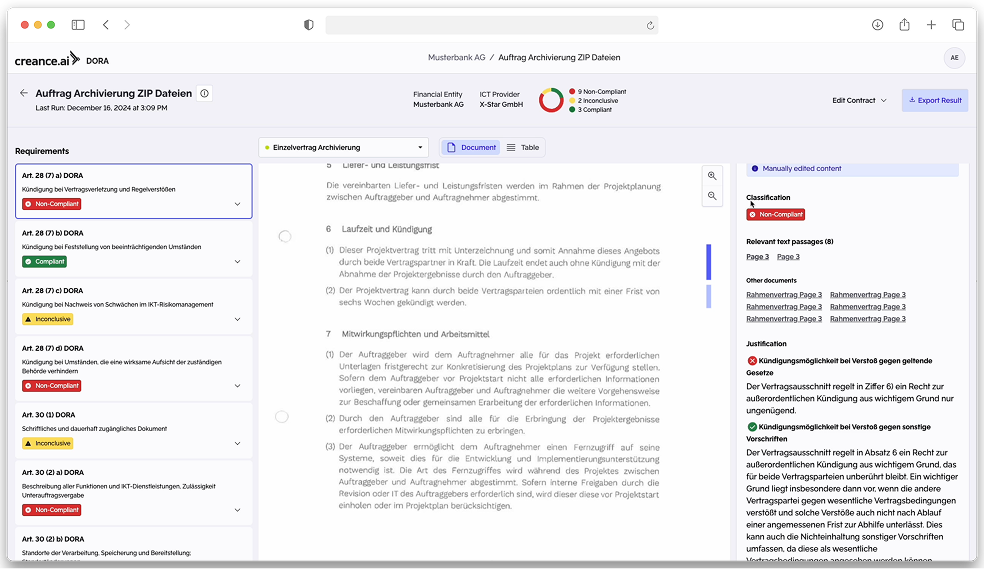The height and width of the screenshot is (569, 984).
Task: Switch to the Table view tab
Action: click(x=523, y=147)
